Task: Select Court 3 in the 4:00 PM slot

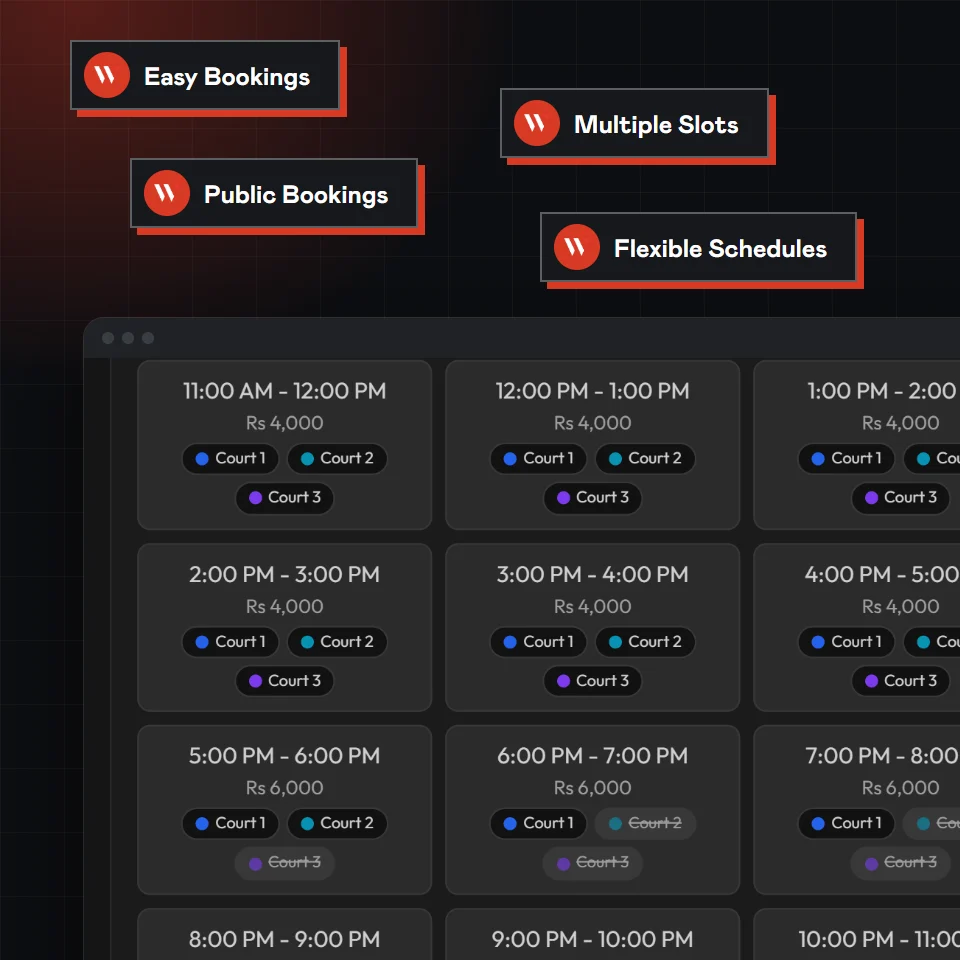Action: [901, 681]
